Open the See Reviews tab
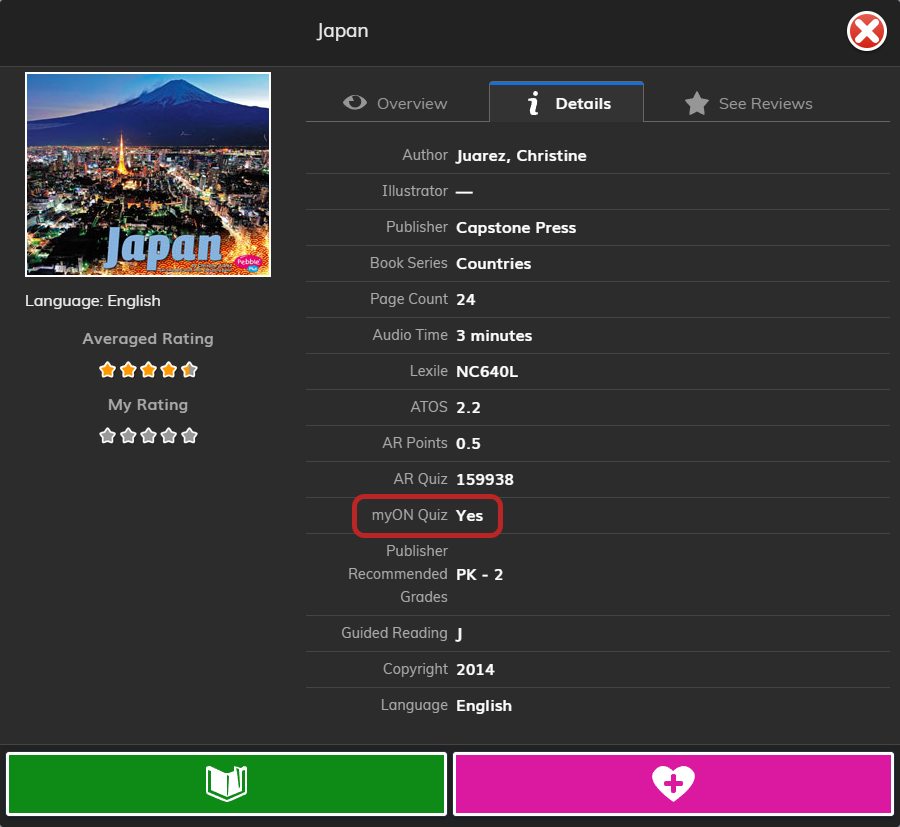Screen dimensions: 900x827 pyautogui.click(x=748, y=102)
